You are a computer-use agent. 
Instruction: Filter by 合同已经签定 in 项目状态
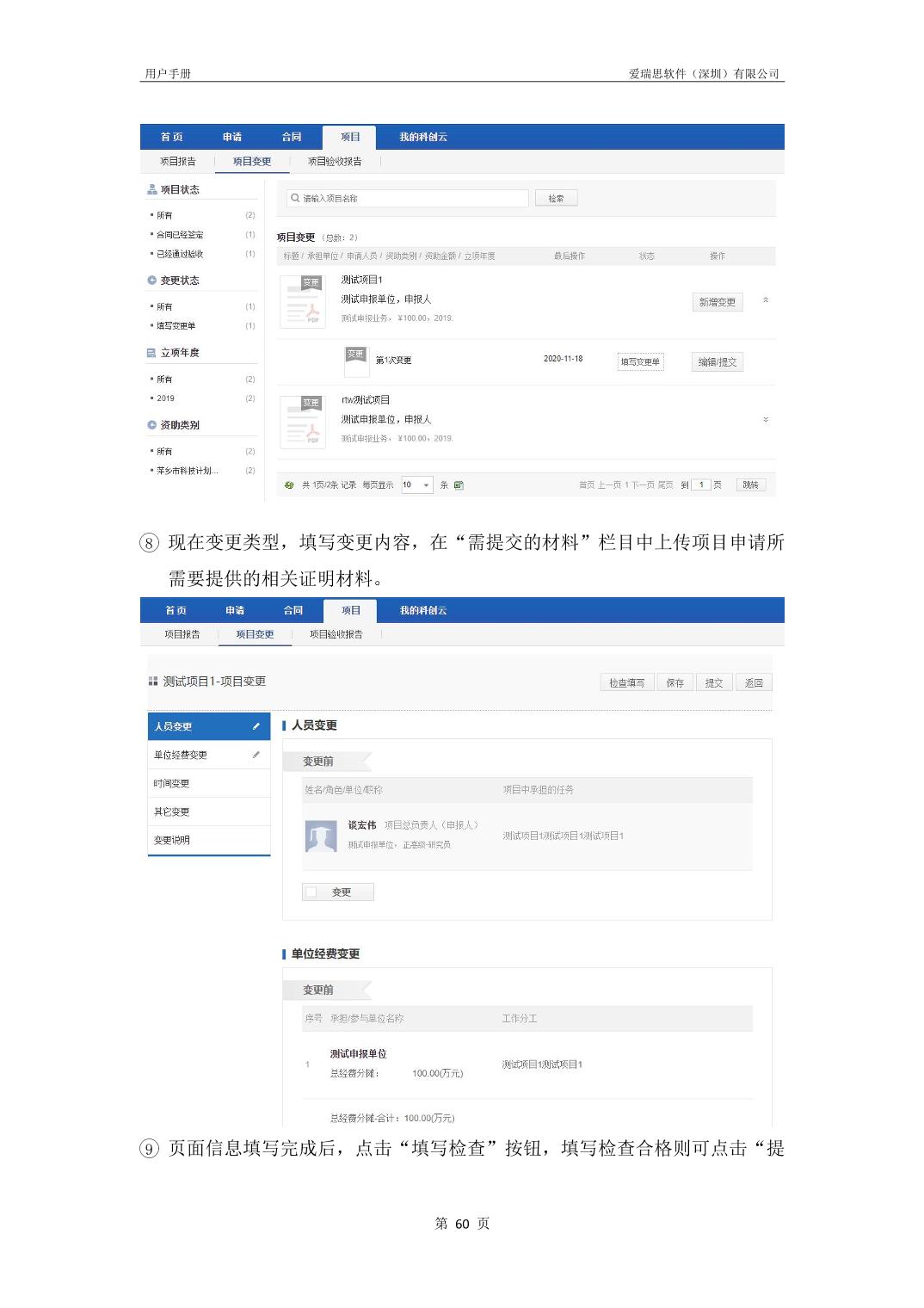180,235
